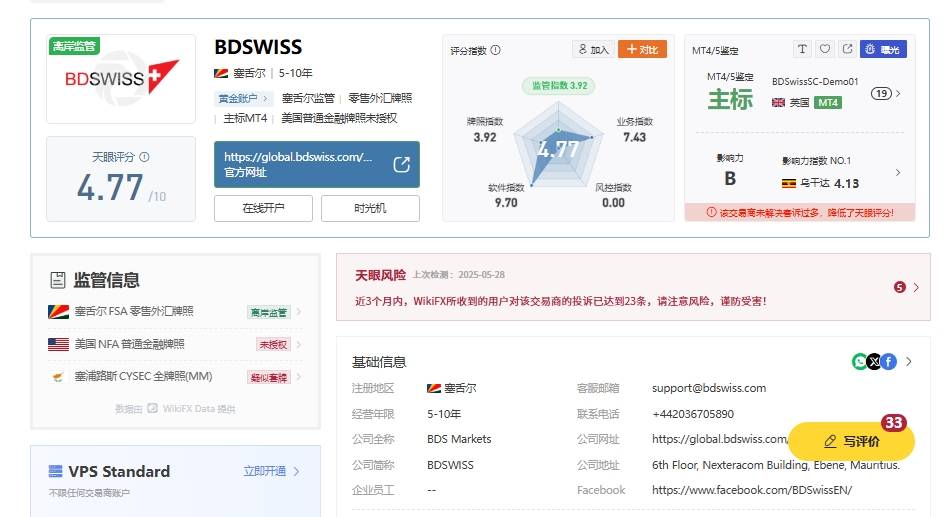Click the heart favorite icon

click(x=824, y=49)
